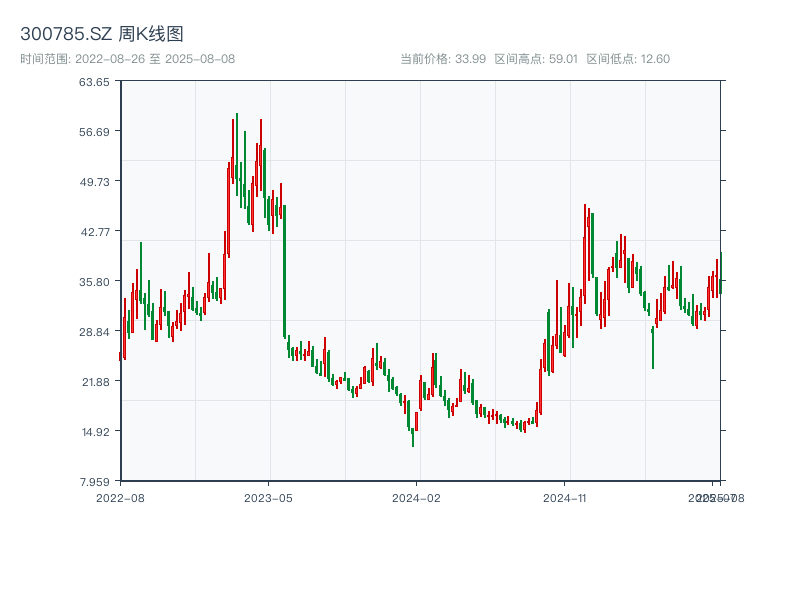Click the y-axis label 63.65
The height and width of the screenshot is (600, 800).
[94, 82]
